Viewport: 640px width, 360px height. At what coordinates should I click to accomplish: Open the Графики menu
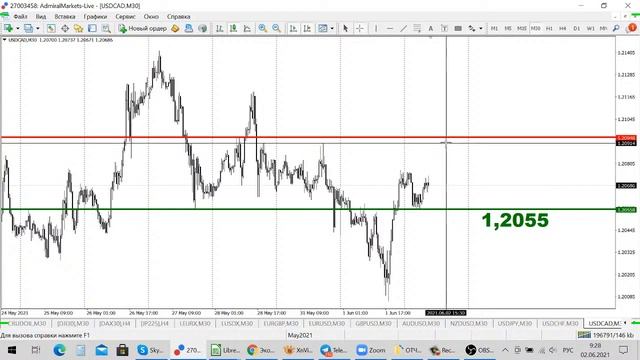(95, 17)
